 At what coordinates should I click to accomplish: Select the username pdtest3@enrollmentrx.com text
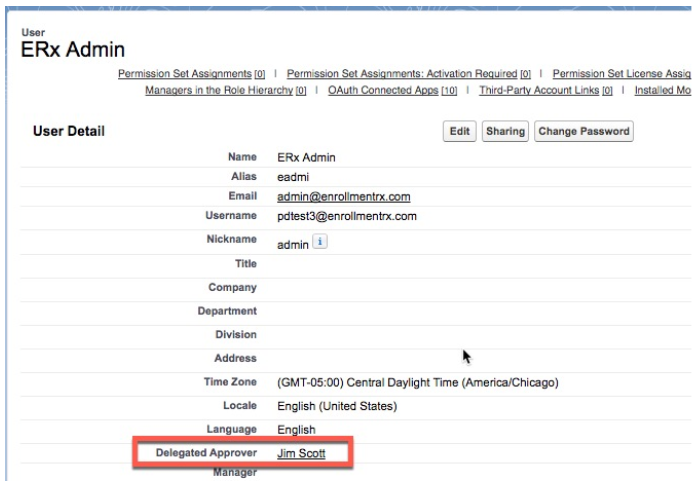(x=346, y=215)
